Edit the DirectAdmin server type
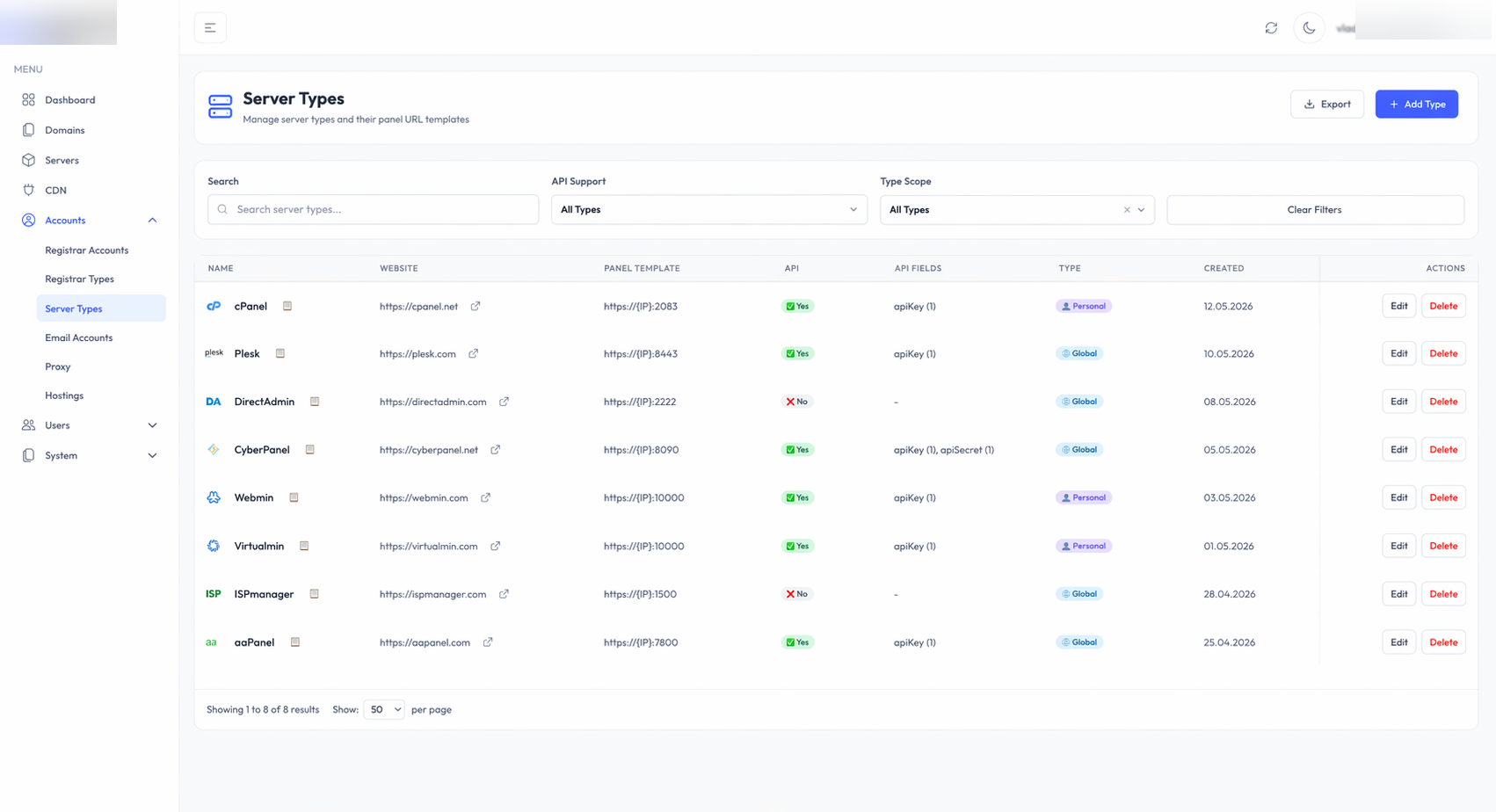1496x812 pixels. (x=1399, y=402)
